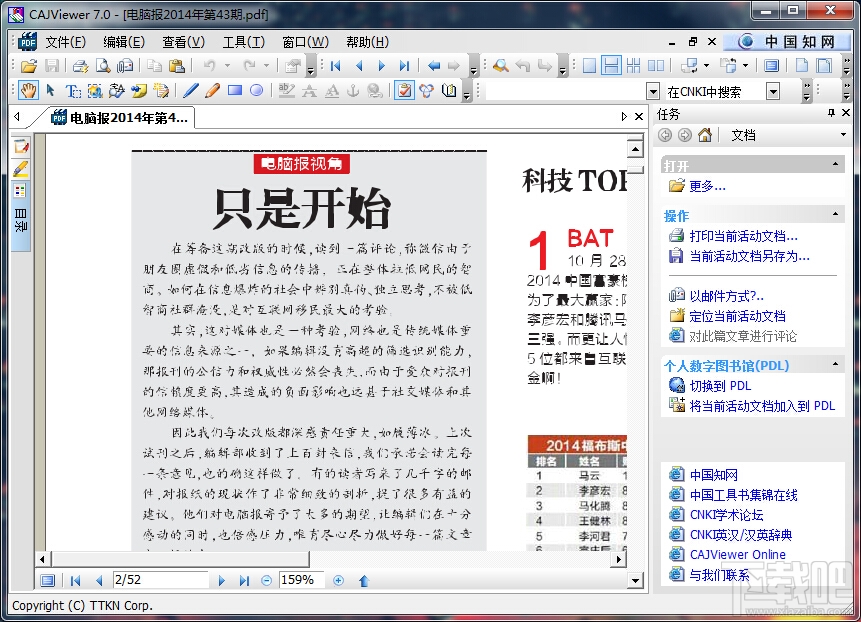This screenshot has height=622, width=861.
Task: Select the orange Pencil drawing tool
Action: [213, 91]
